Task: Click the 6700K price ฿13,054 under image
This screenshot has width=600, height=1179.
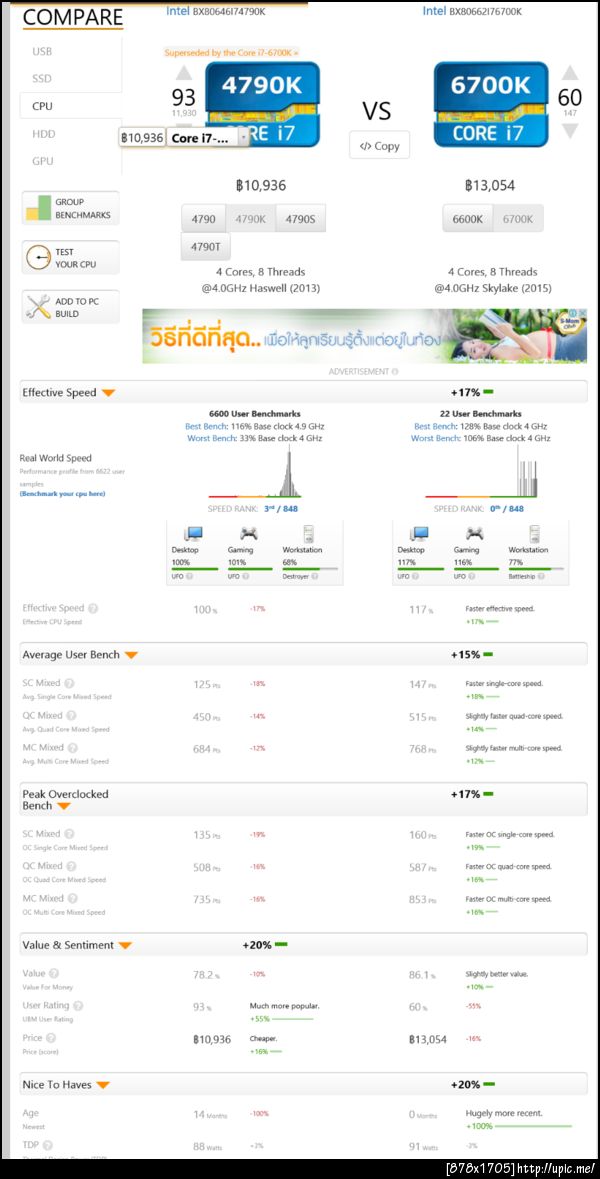Action: point(489,186)
